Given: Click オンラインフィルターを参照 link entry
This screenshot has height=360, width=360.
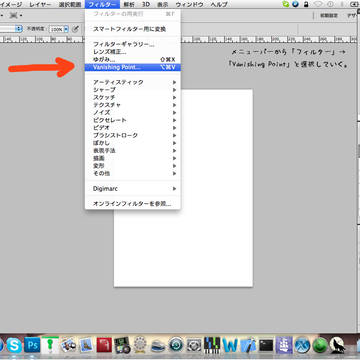Looking at the screenshot, I should [133, 204].
